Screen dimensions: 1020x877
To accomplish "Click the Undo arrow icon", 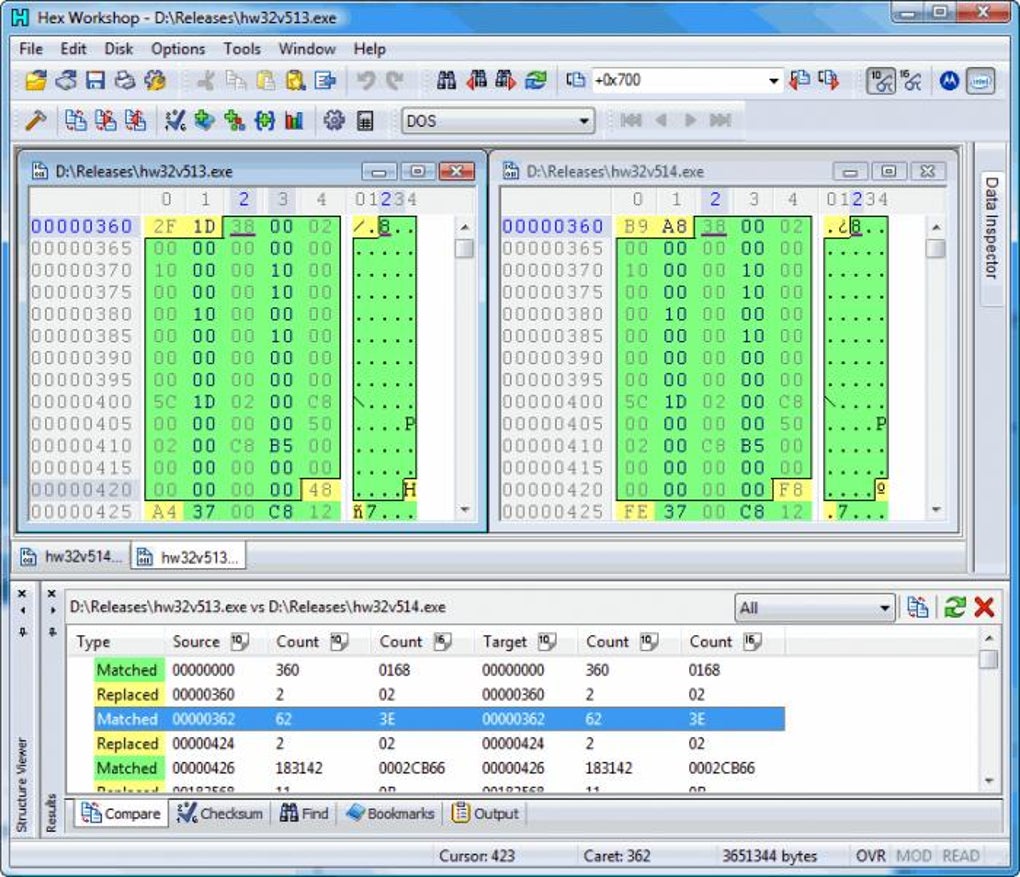I will pyautogui.click(x=366, y=81).
